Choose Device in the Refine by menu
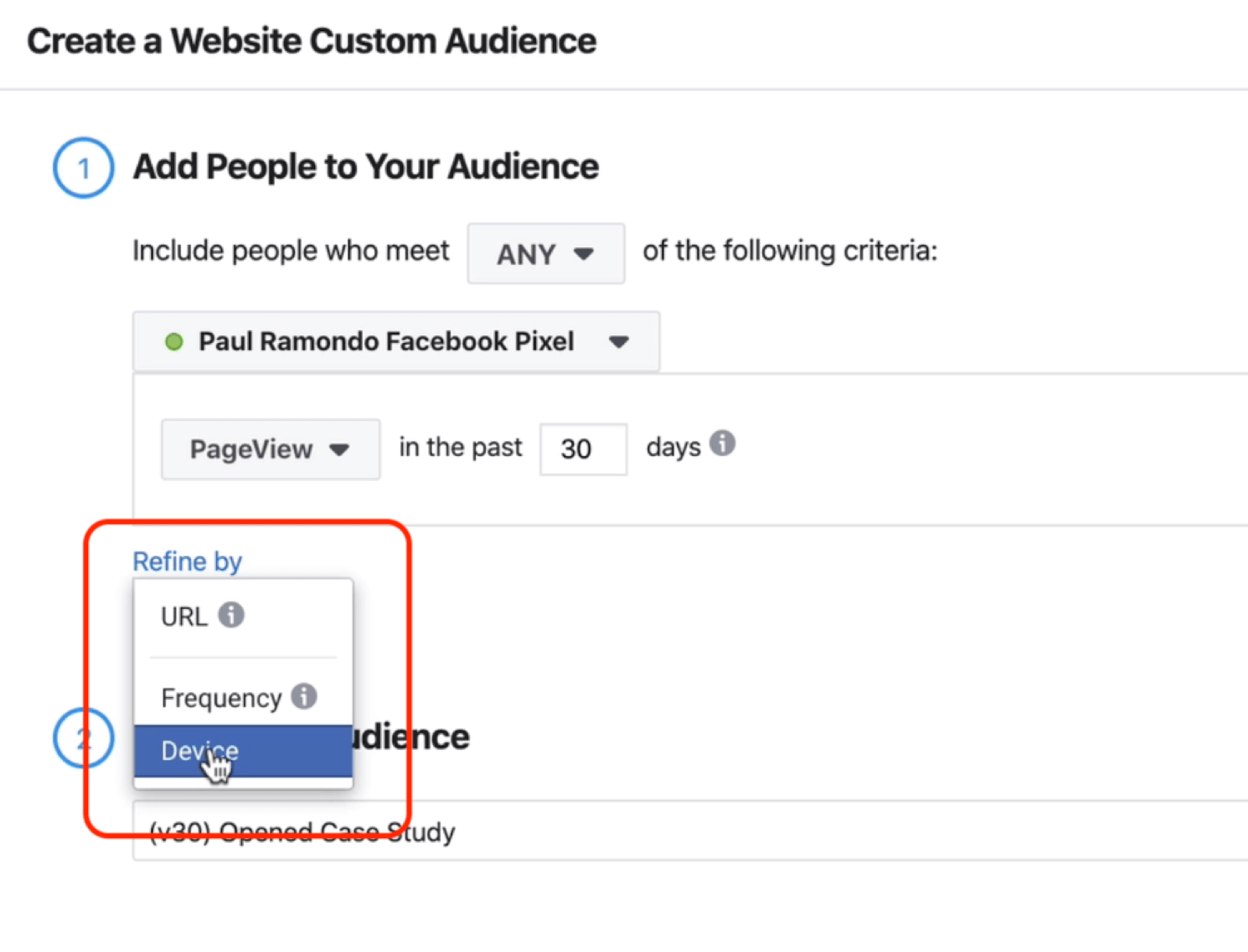This screenshot has height=952, width=1248. (243, 751)
